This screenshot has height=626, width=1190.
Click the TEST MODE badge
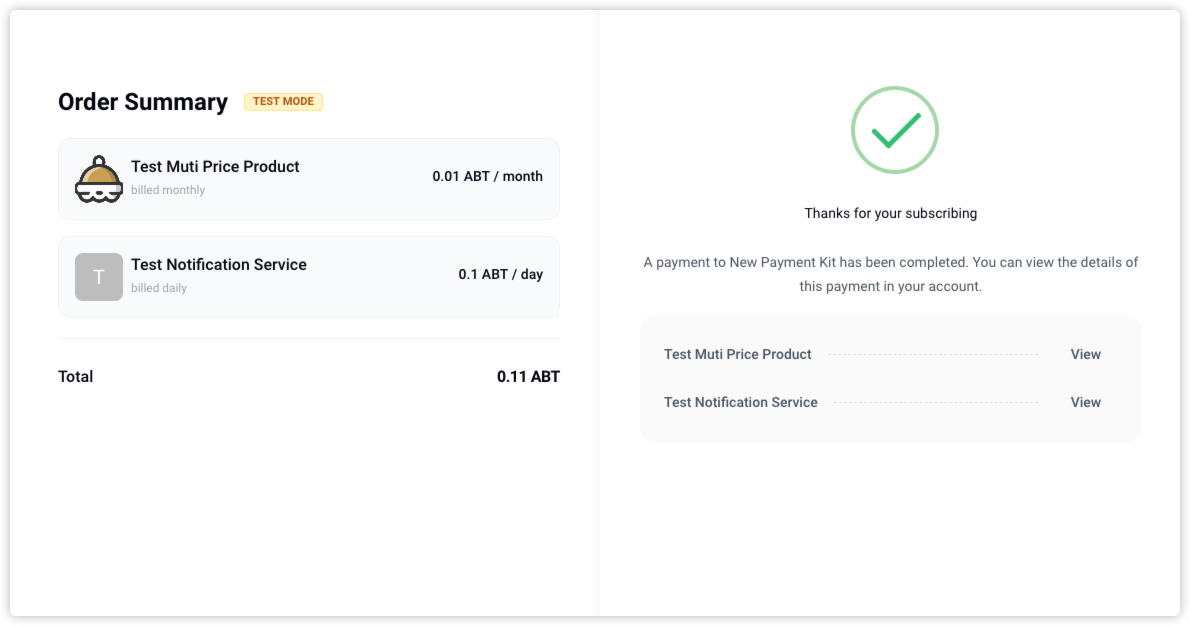click(283, 101)
